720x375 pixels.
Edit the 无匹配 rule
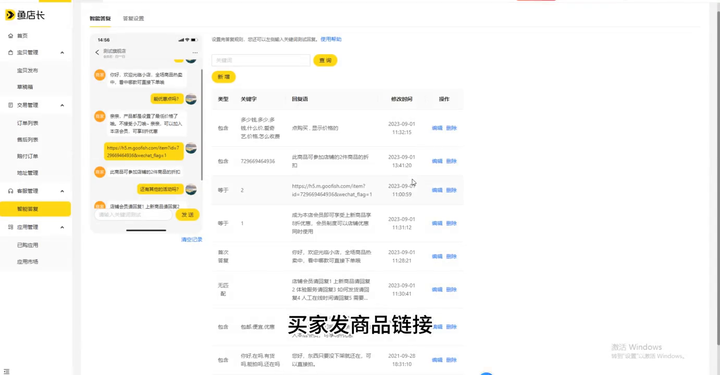437,290
